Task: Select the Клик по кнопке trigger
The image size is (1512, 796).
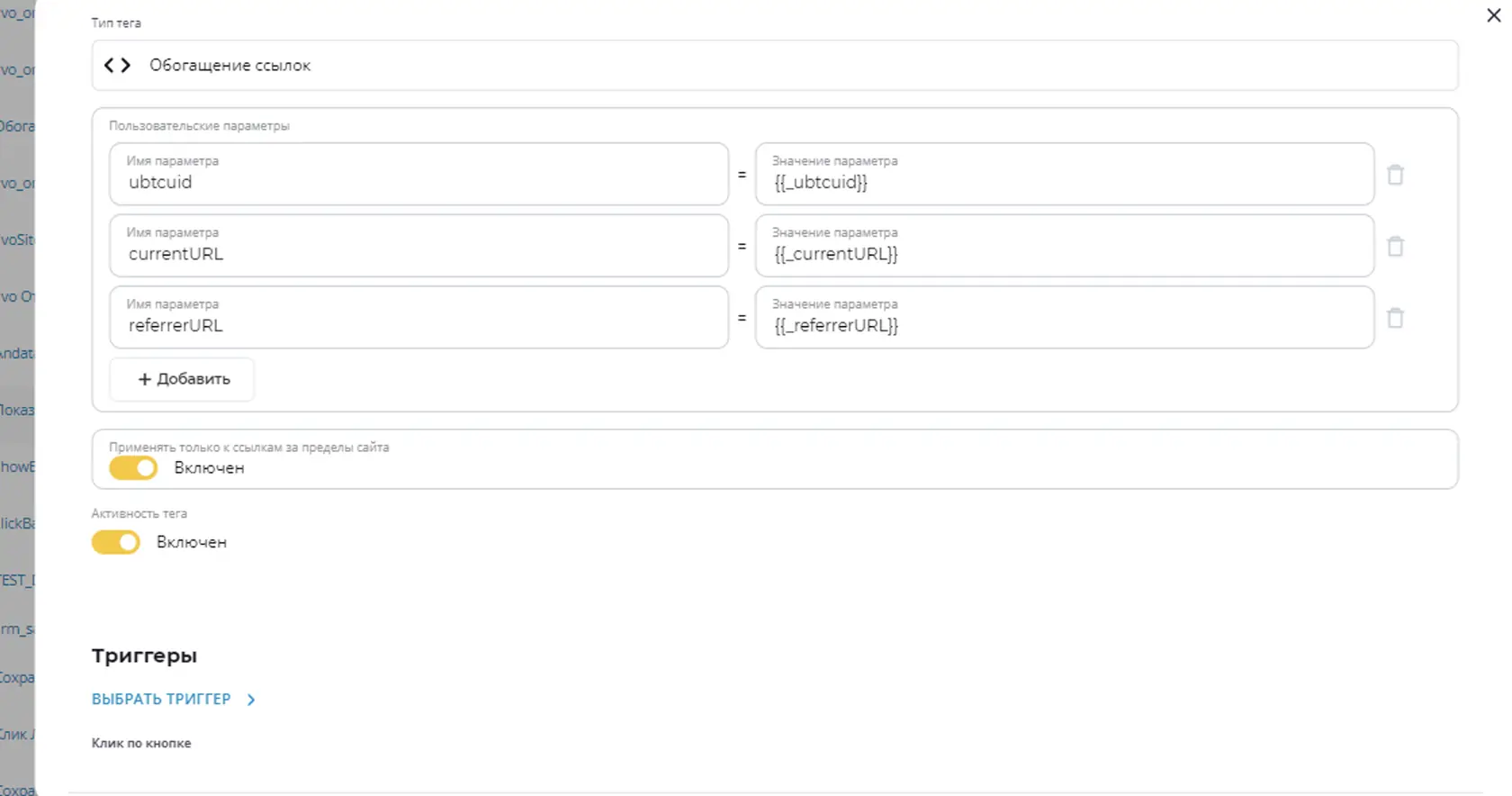Action: click(141, 743)
